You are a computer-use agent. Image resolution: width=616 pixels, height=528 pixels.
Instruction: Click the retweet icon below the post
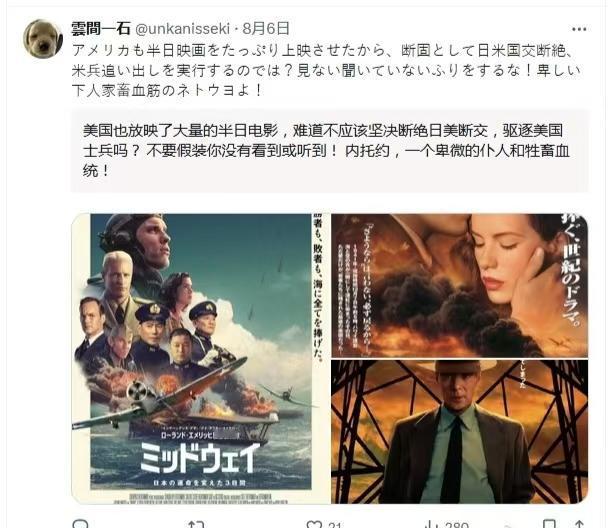click(196, 524)
